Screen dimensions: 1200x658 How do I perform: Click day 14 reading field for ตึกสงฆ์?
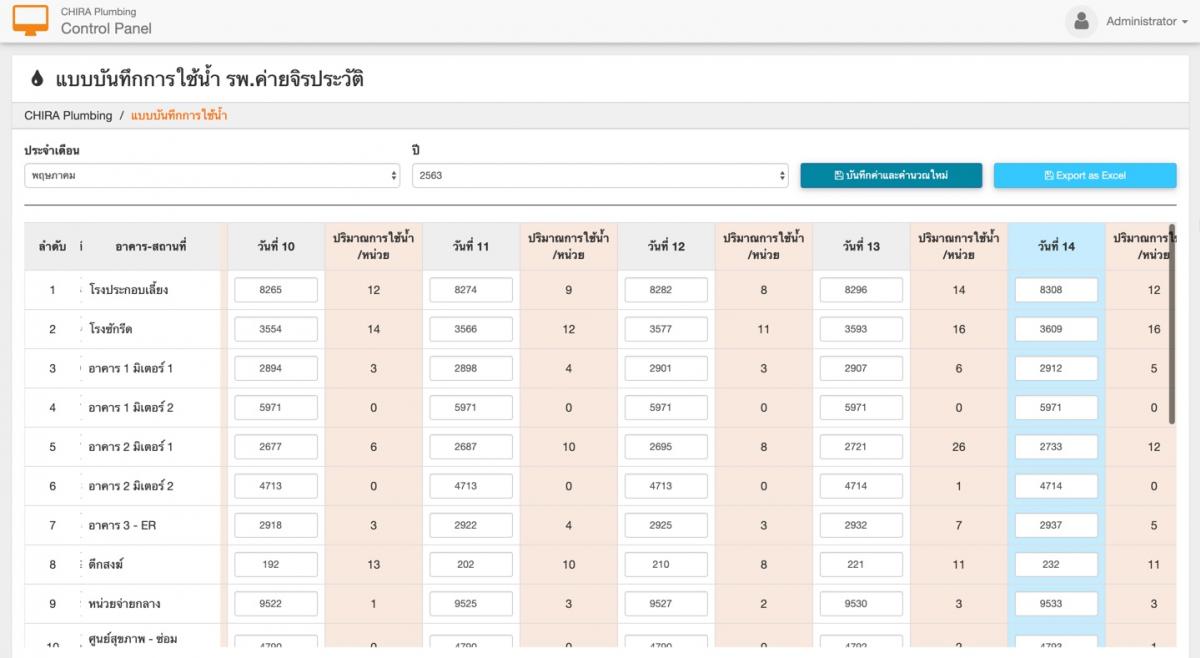tap(1056, 565)
